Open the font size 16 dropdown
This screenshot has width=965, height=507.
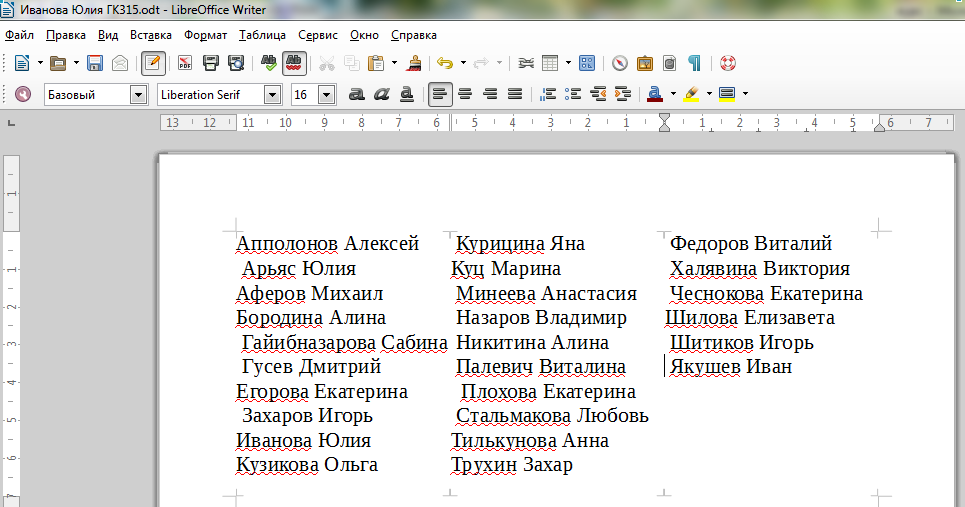[x=327, y=95]
